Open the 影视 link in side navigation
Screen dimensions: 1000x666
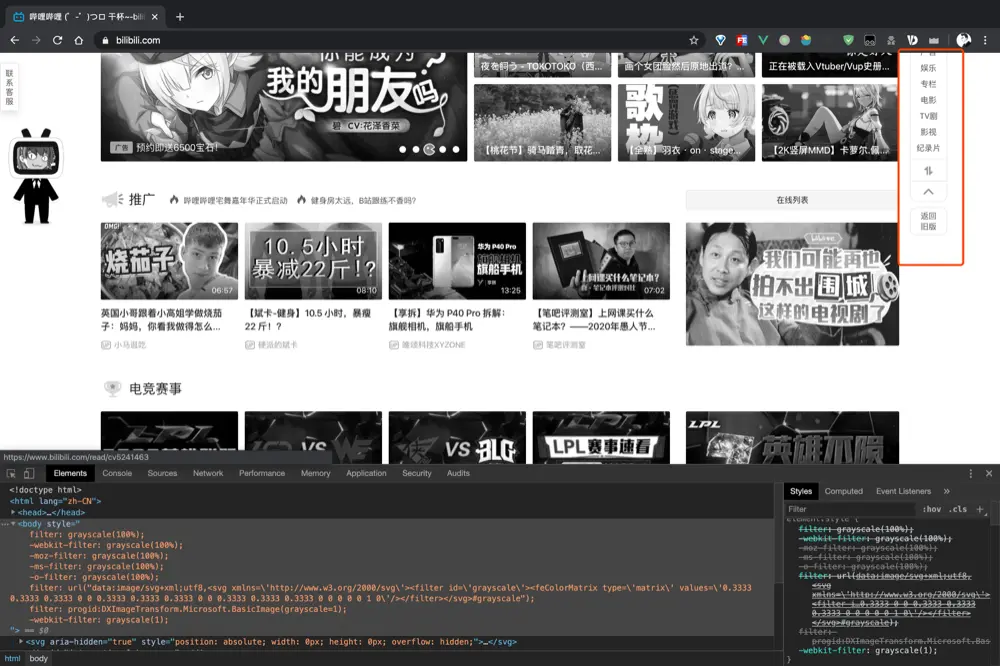point(929,132)
